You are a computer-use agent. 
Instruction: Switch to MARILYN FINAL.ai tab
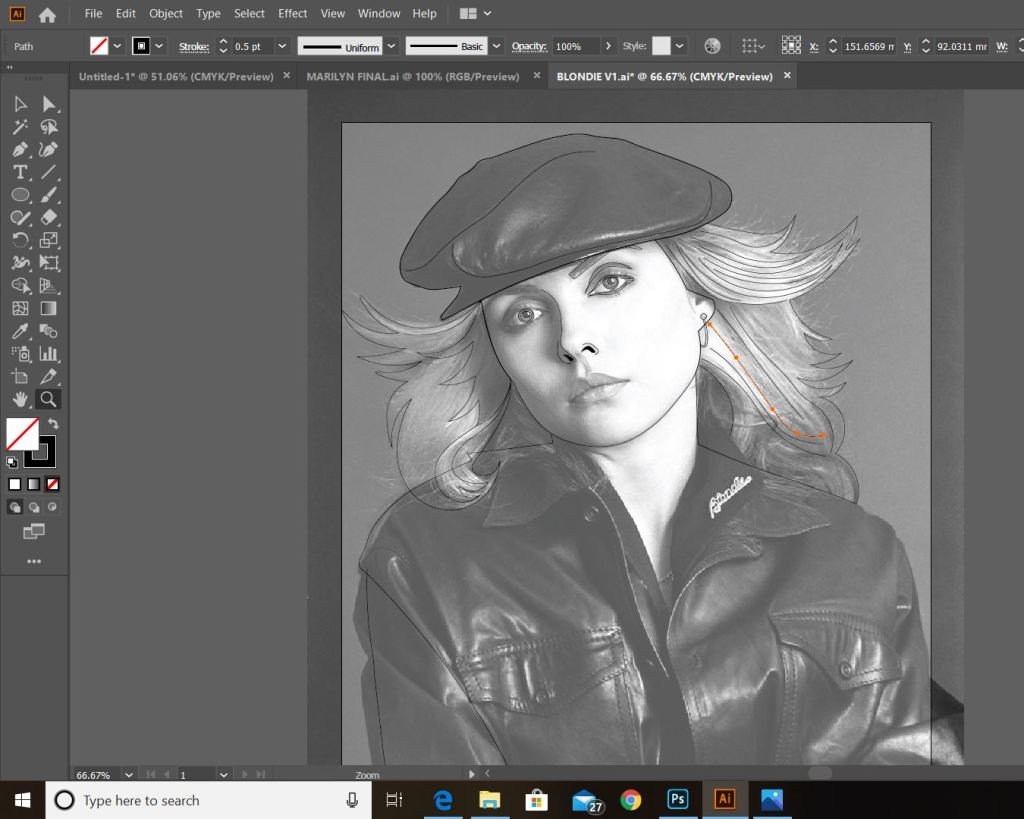[412, 76]
